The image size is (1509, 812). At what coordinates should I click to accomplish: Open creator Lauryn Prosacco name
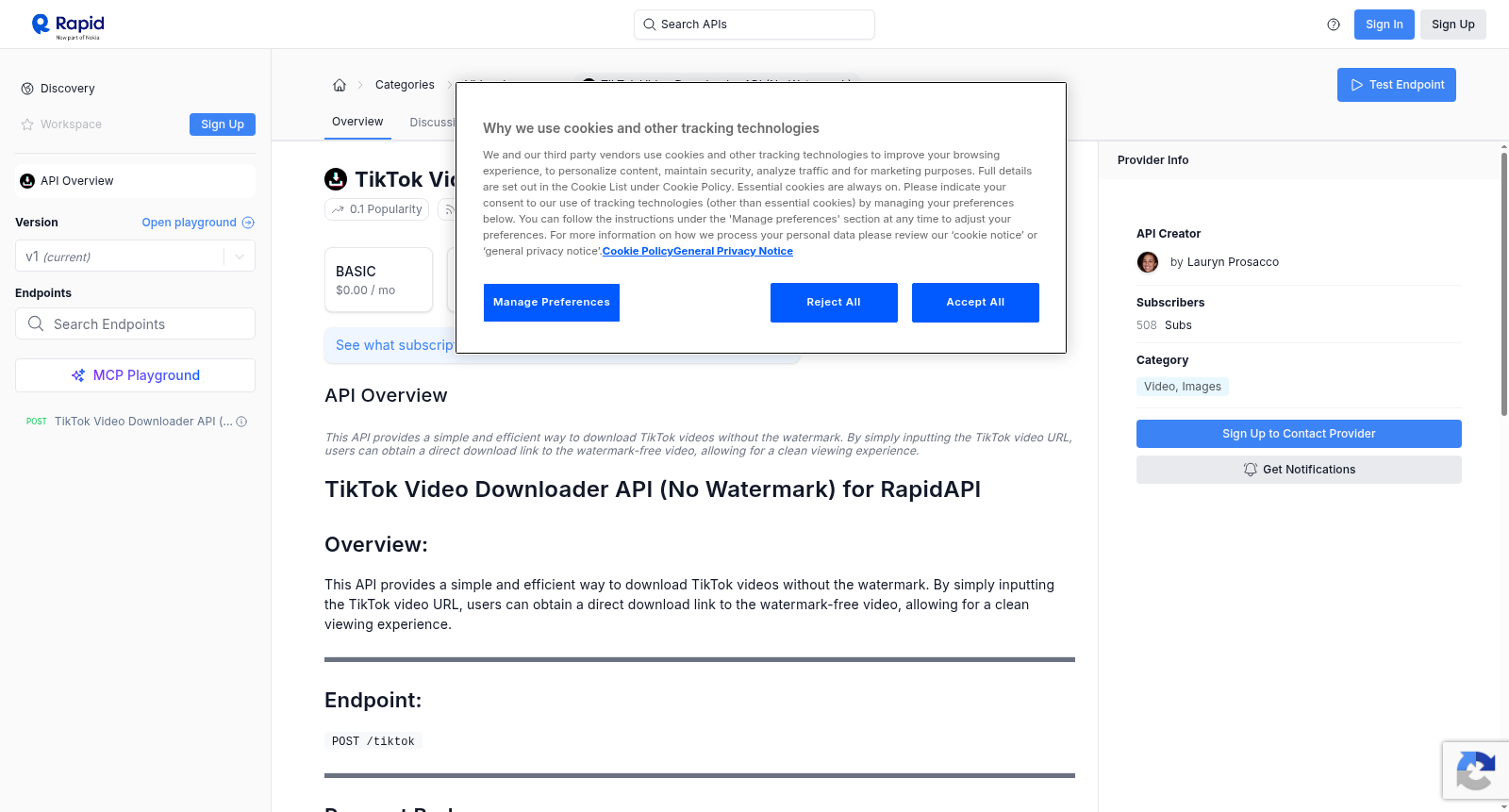[x=1233, y=262]
